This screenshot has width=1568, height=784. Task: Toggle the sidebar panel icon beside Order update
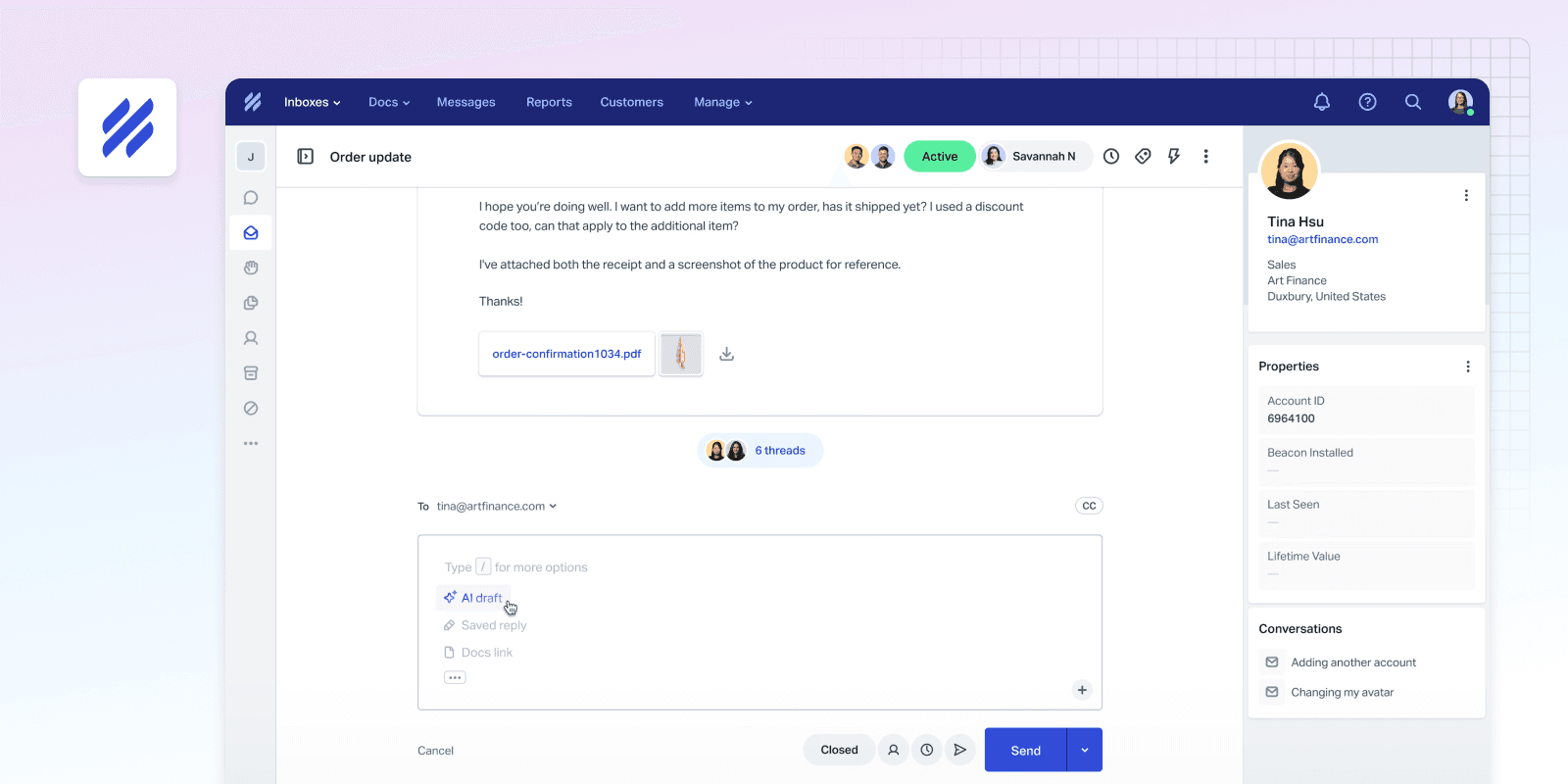306,157
